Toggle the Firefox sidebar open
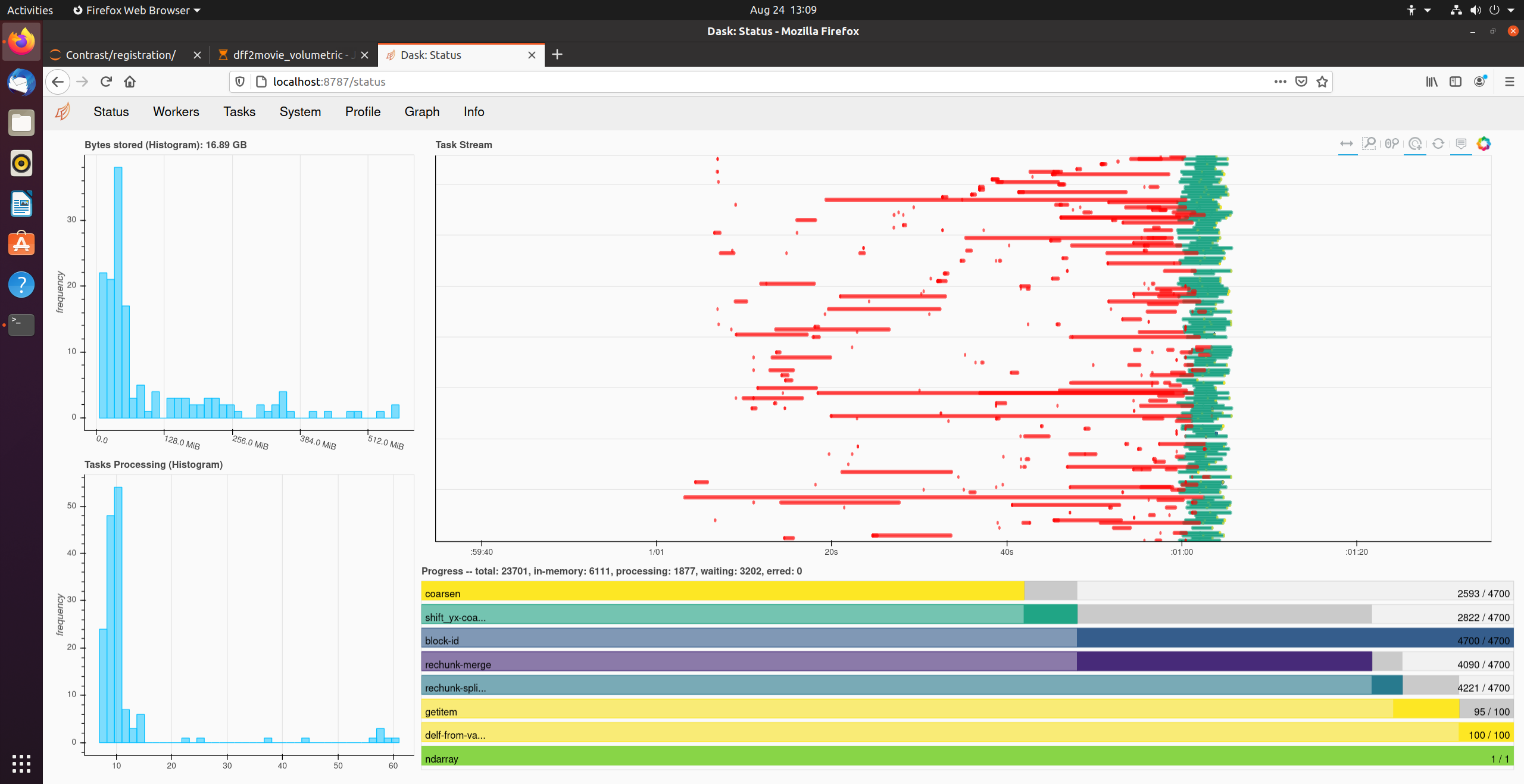This screenshot has width=1524, height=784. tap(1455, 82)
